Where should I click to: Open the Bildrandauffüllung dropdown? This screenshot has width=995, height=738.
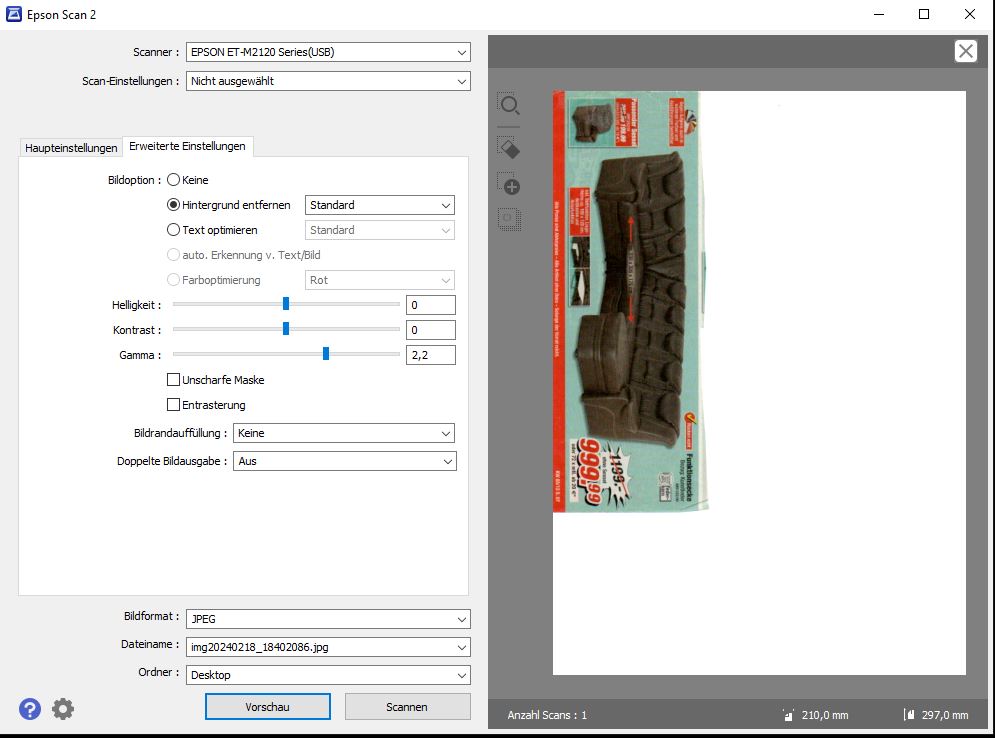click(x=344, y=433)
